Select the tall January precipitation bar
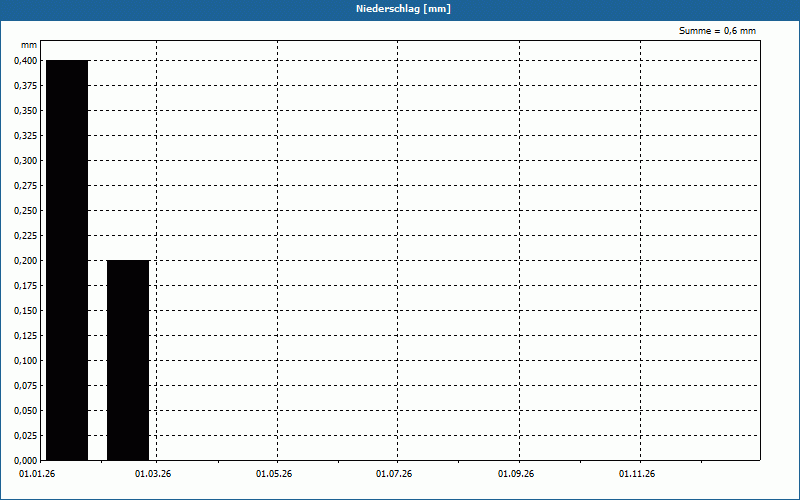Image resolution: width=800 pixels, height=500 pixels. 67,260
